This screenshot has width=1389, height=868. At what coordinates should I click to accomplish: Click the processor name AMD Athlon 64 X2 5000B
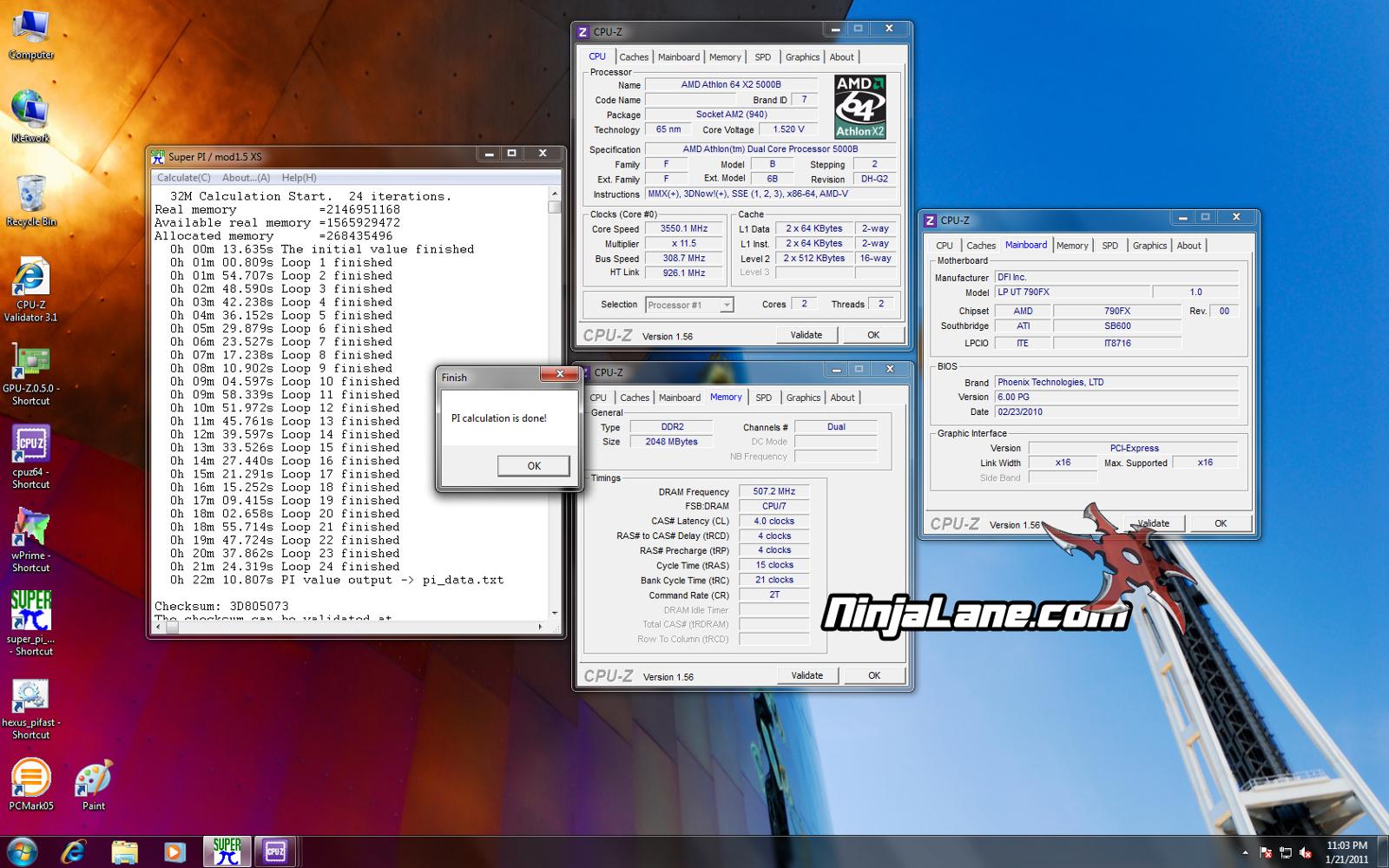(731, 85)
